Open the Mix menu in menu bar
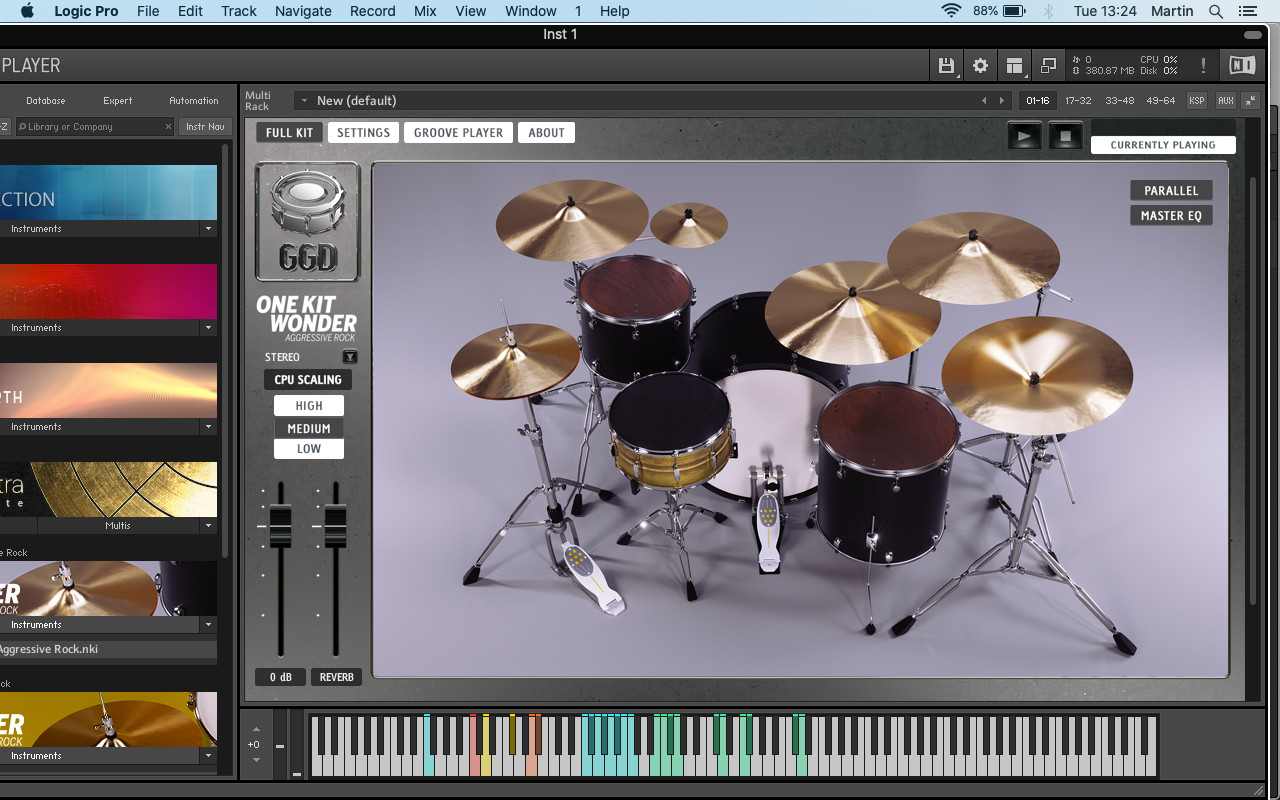This screenshot has height=800, width=1280. tap(425, 11)
